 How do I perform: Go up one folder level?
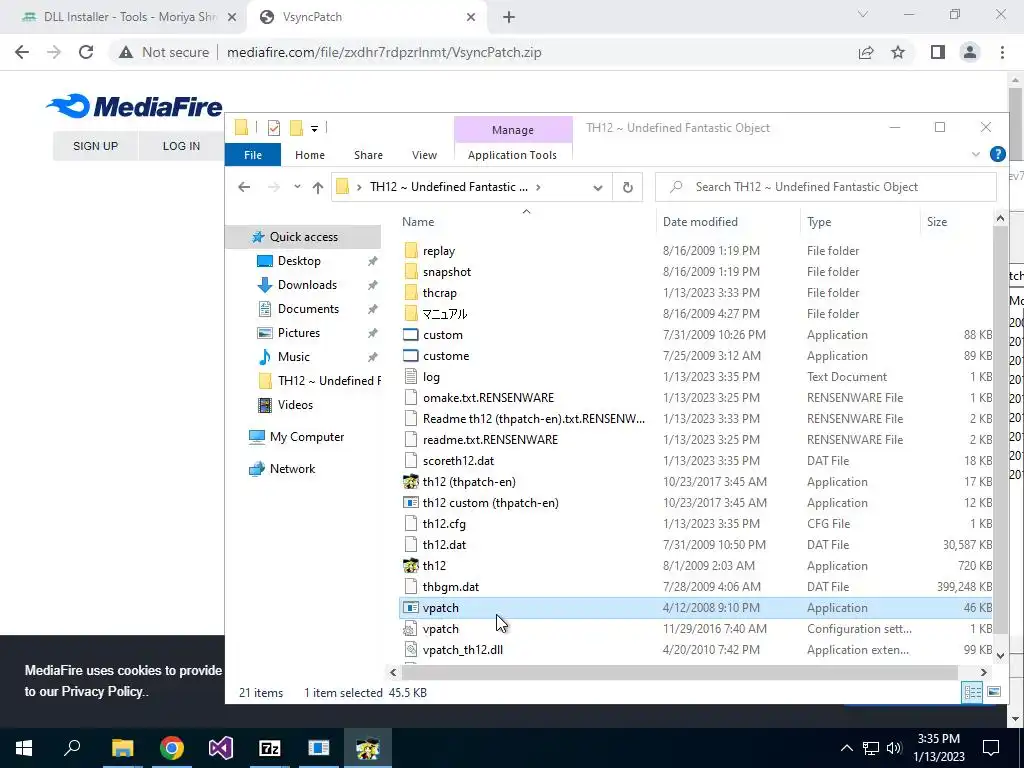[x=318, y=187]
